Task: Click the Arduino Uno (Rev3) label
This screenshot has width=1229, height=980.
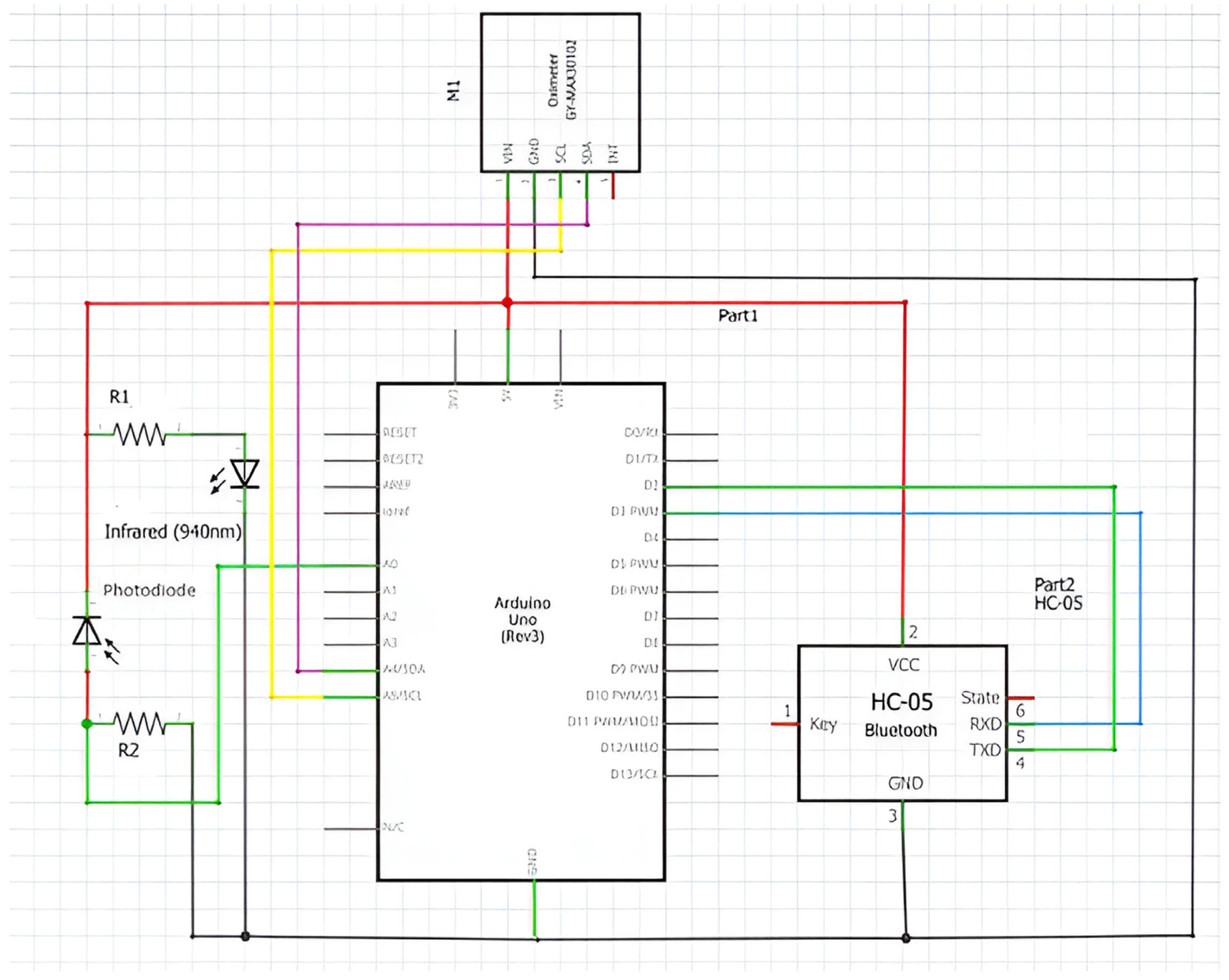Action: (x=522, y=620)
